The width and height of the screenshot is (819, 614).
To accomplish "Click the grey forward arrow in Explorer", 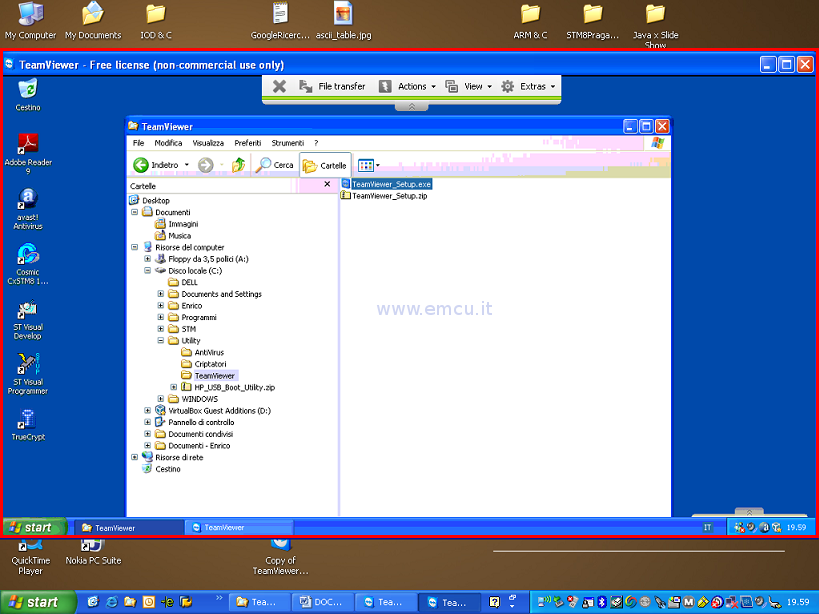I will click(x=206, y=165).
